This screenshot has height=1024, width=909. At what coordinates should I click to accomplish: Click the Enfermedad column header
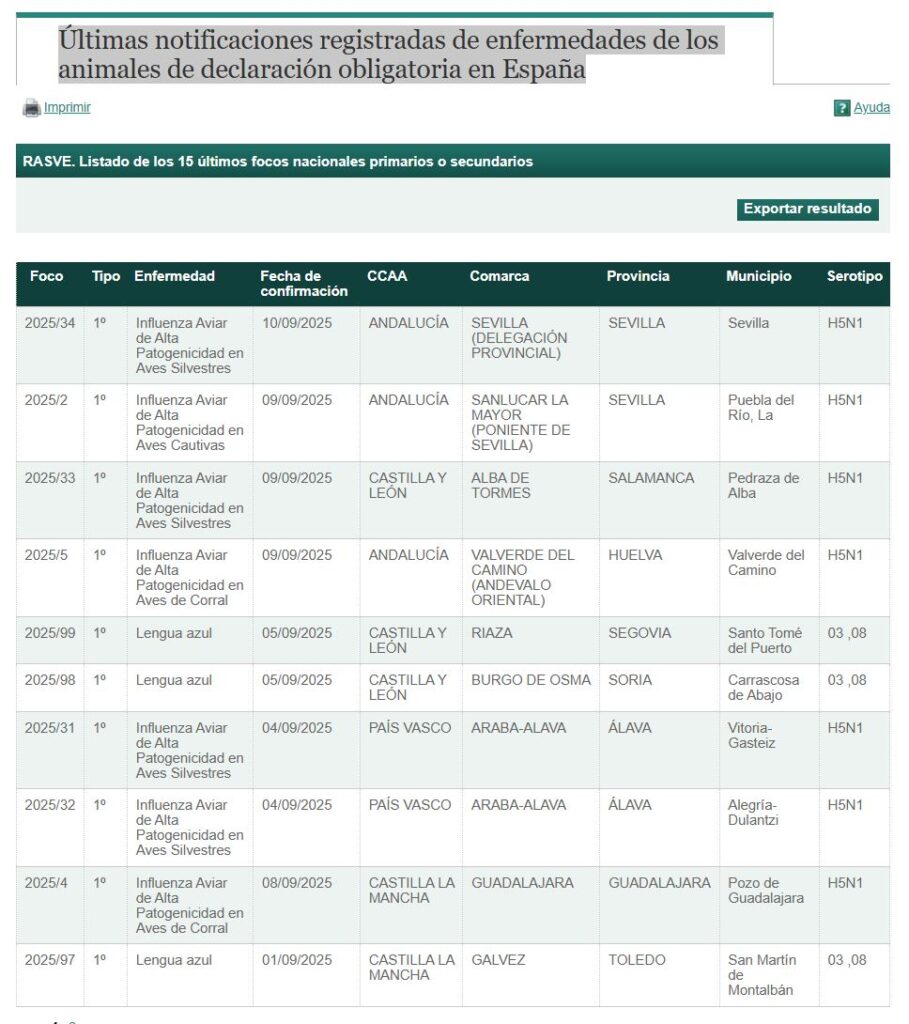click(174, 277)
